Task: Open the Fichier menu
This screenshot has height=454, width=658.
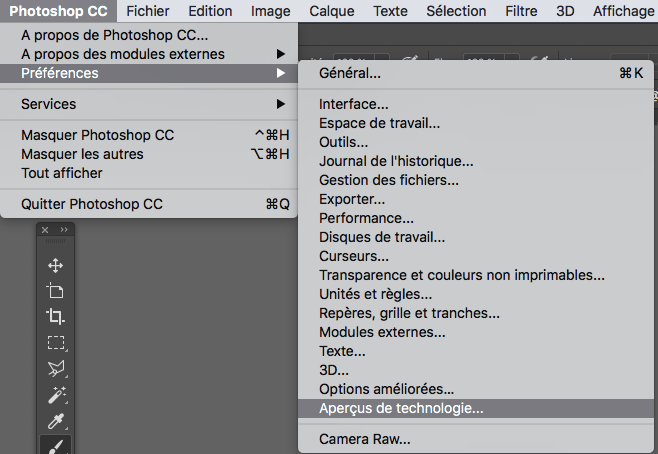Action: point(148,11)
